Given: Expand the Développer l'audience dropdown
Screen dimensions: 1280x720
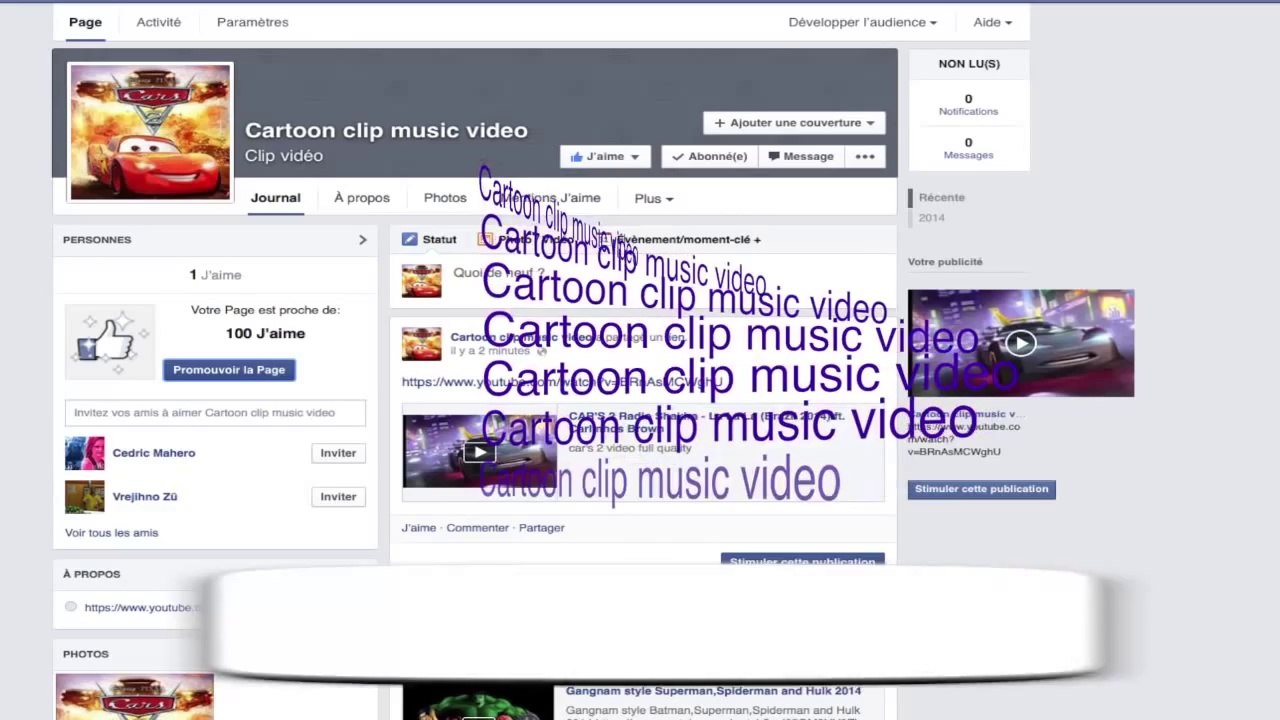Looking at the screenshot, I should click(x=862, y=22).
